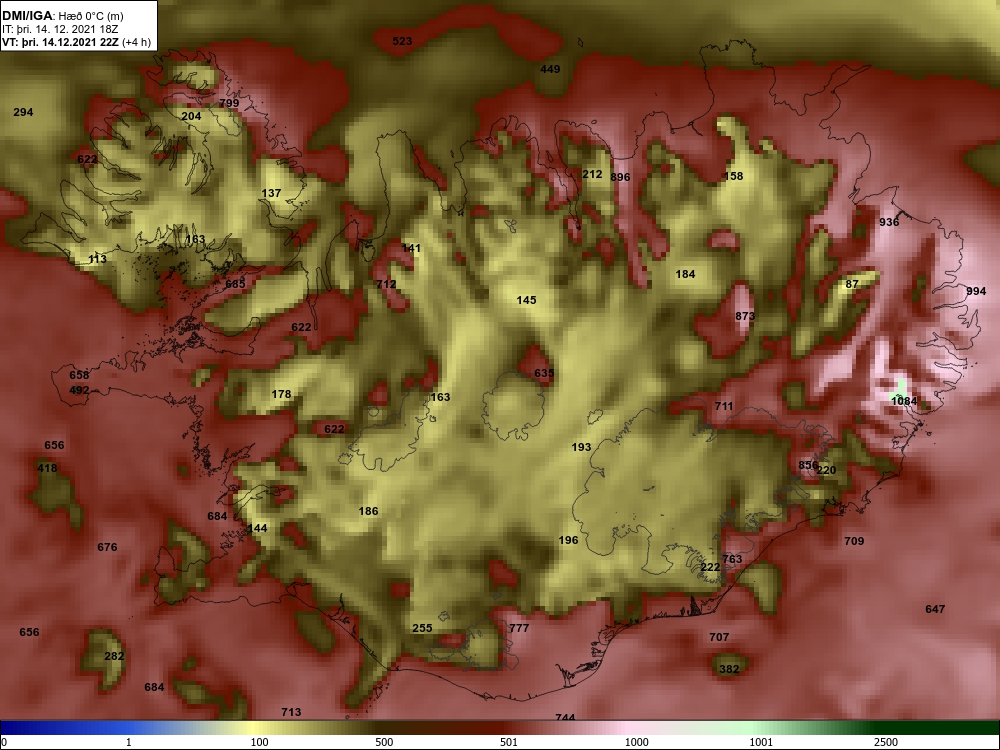Click the map value '186'
Screen dimensions: 1000x750
tap(368, 511)
